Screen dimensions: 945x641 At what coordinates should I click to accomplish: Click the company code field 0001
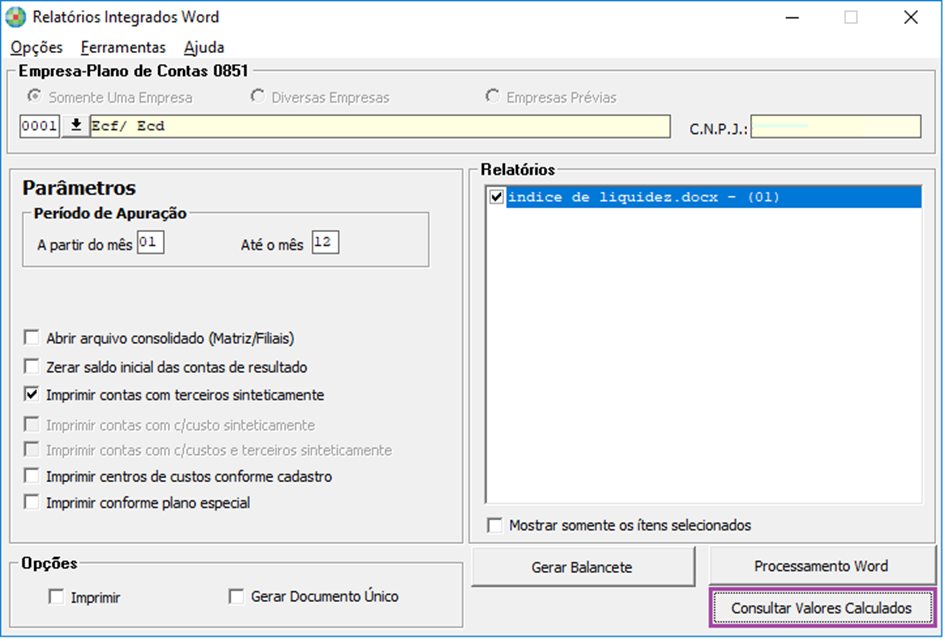[x=40, y=126]
